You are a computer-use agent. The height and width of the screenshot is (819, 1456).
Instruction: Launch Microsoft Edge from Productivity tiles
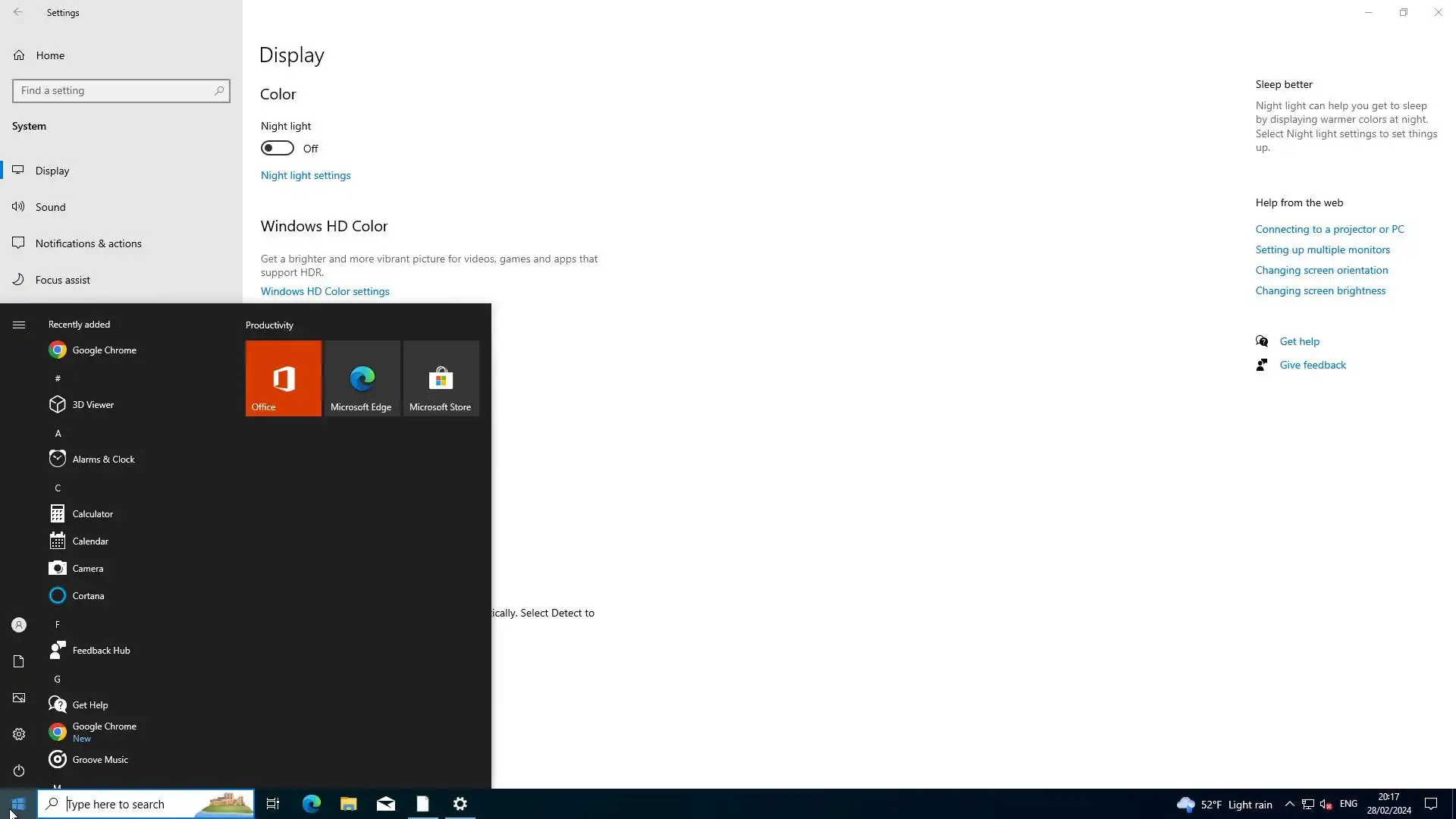[362, 378]
